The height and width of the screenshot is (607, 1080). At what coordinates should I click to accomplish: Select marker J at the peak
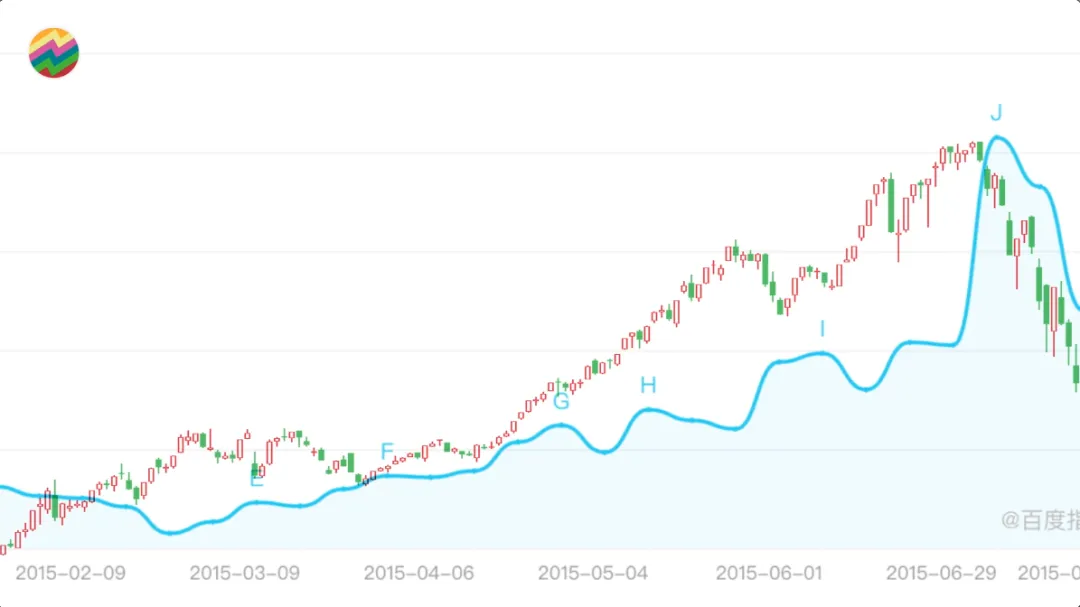(x=996, y=112)
